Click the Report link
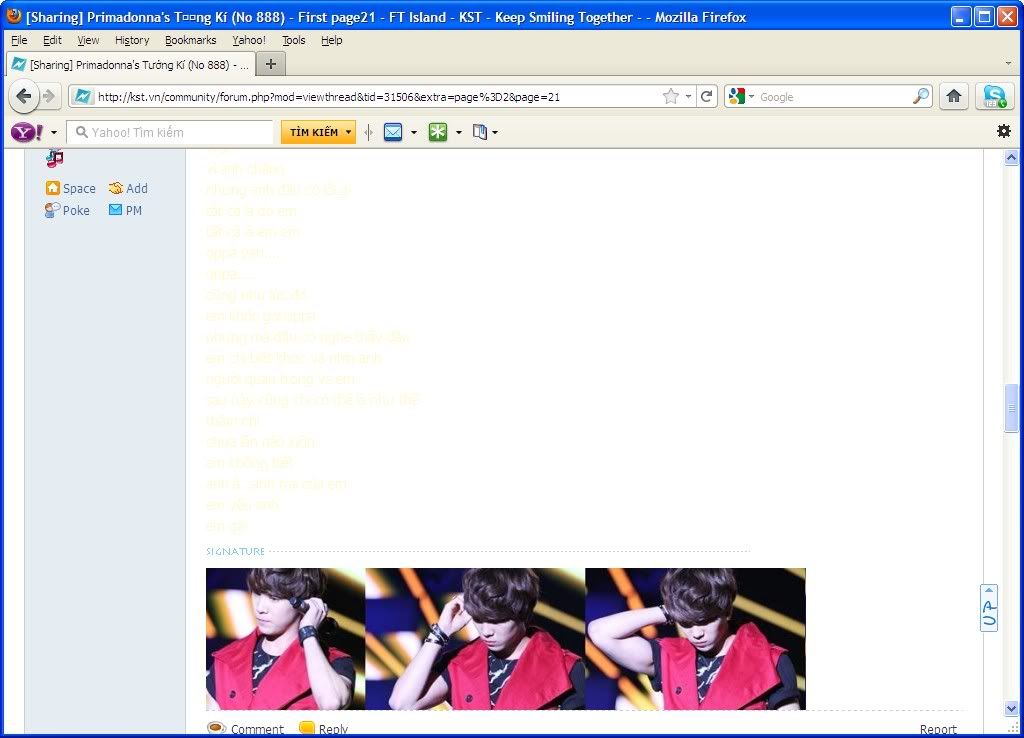Viewport: 1024px width, 738px height. pos(938,729)
